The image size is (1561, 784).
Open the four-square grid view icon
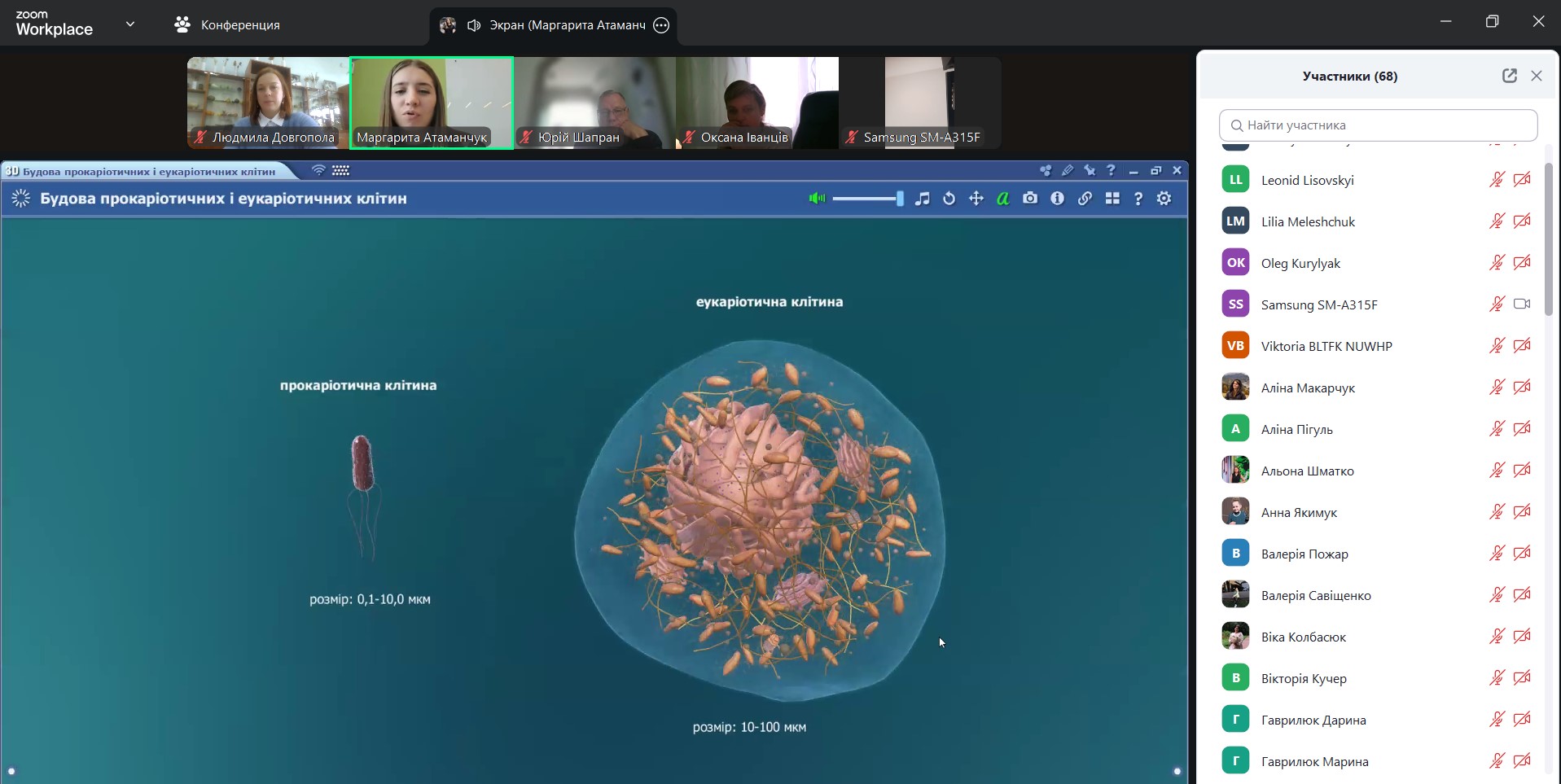coord(1112,199)
